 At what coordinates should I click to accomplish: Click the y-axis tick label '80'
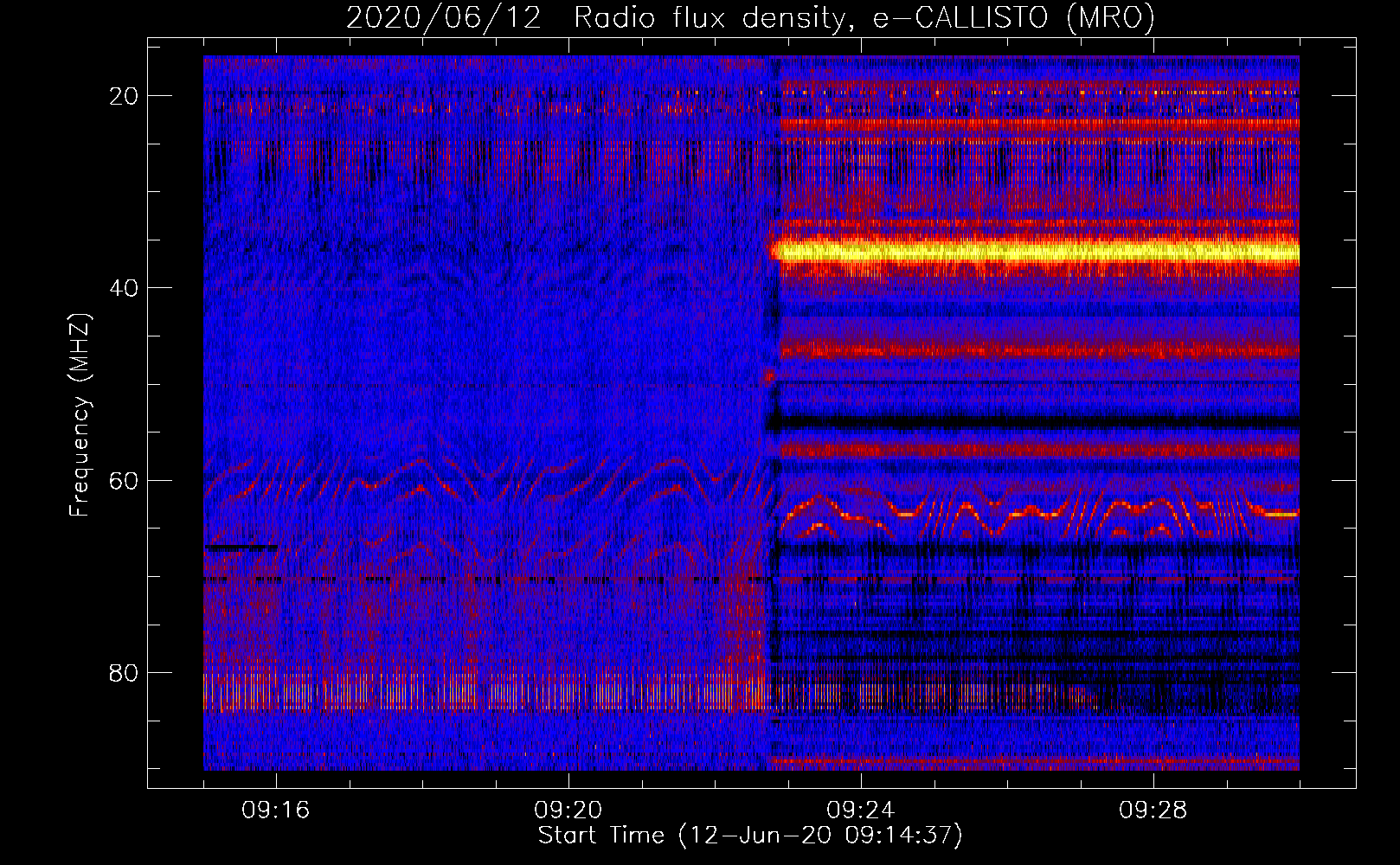tap(125, 672)
